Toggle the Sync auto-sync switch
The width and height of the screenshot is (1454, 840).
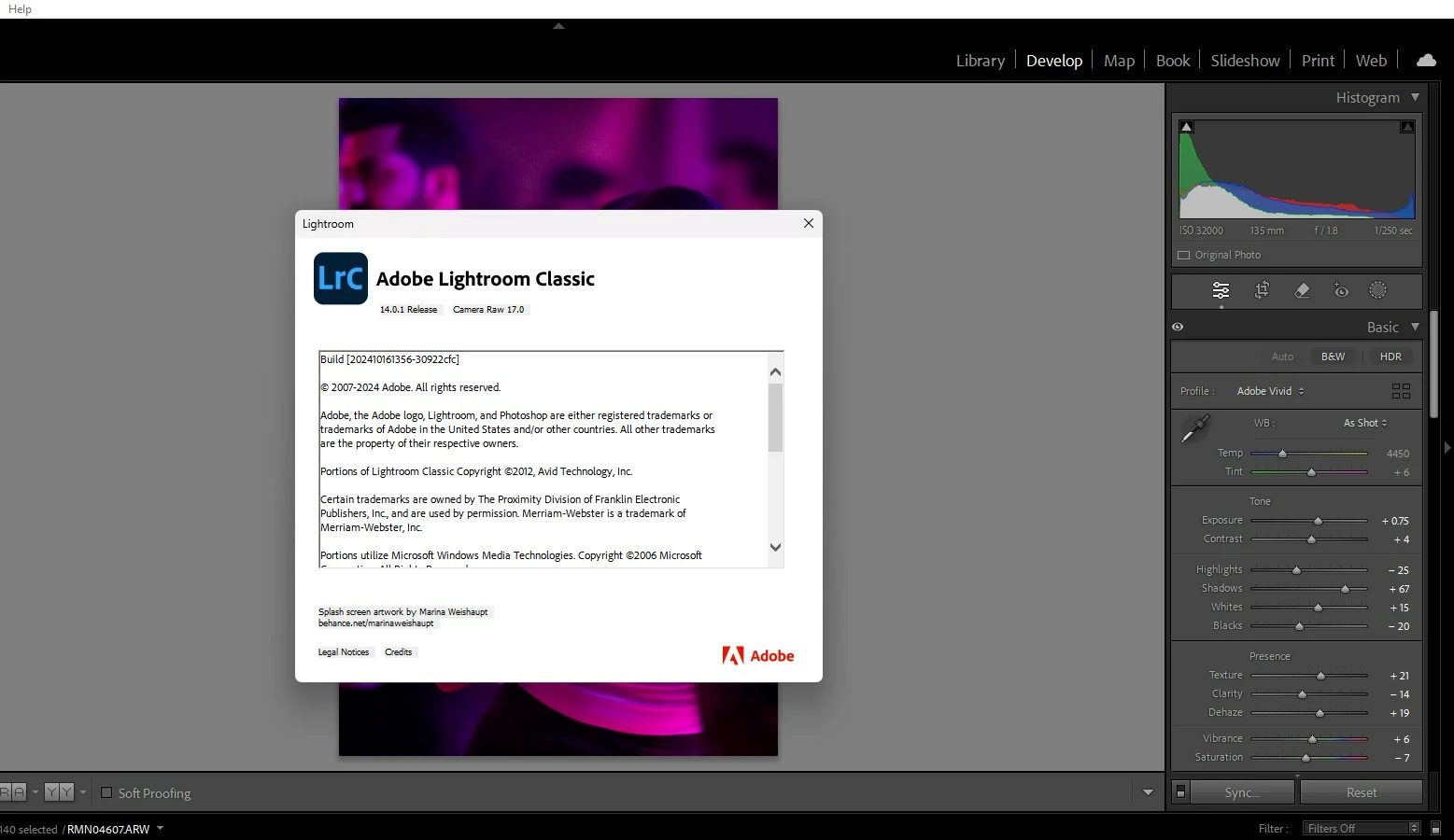[x=1180, y=792]
